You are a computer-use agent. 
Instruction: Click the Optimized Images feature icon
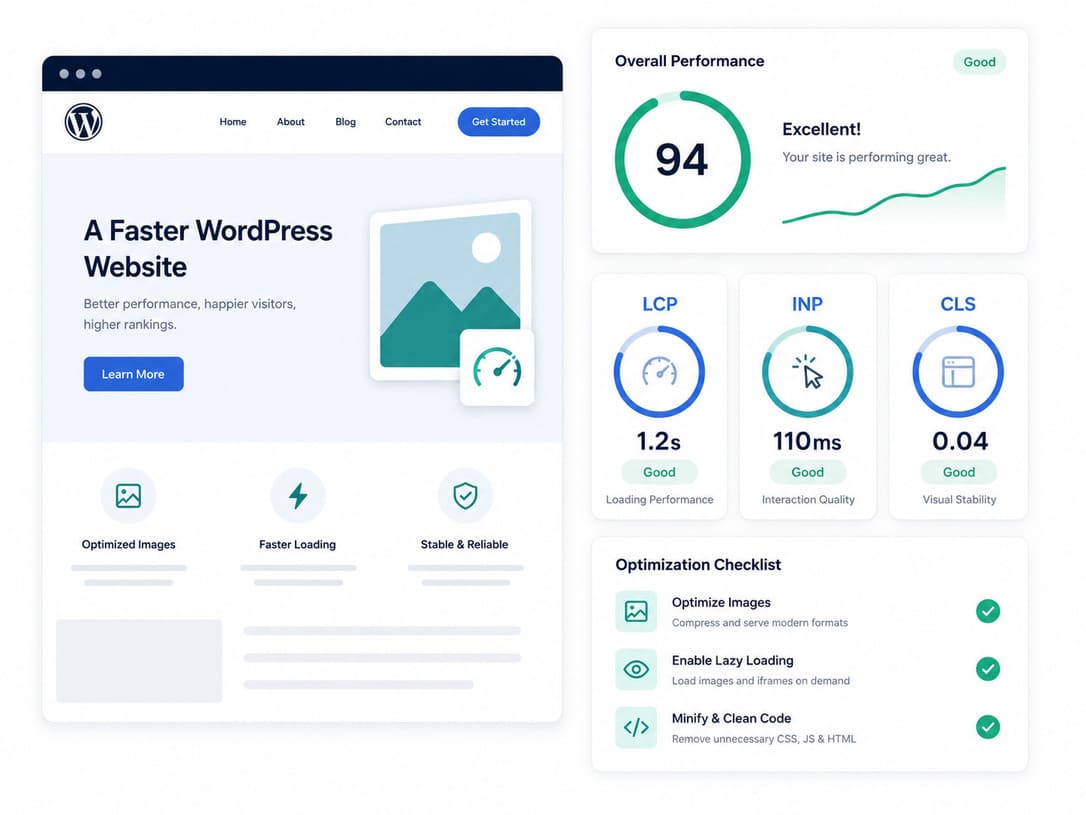[x=128, y=496]
